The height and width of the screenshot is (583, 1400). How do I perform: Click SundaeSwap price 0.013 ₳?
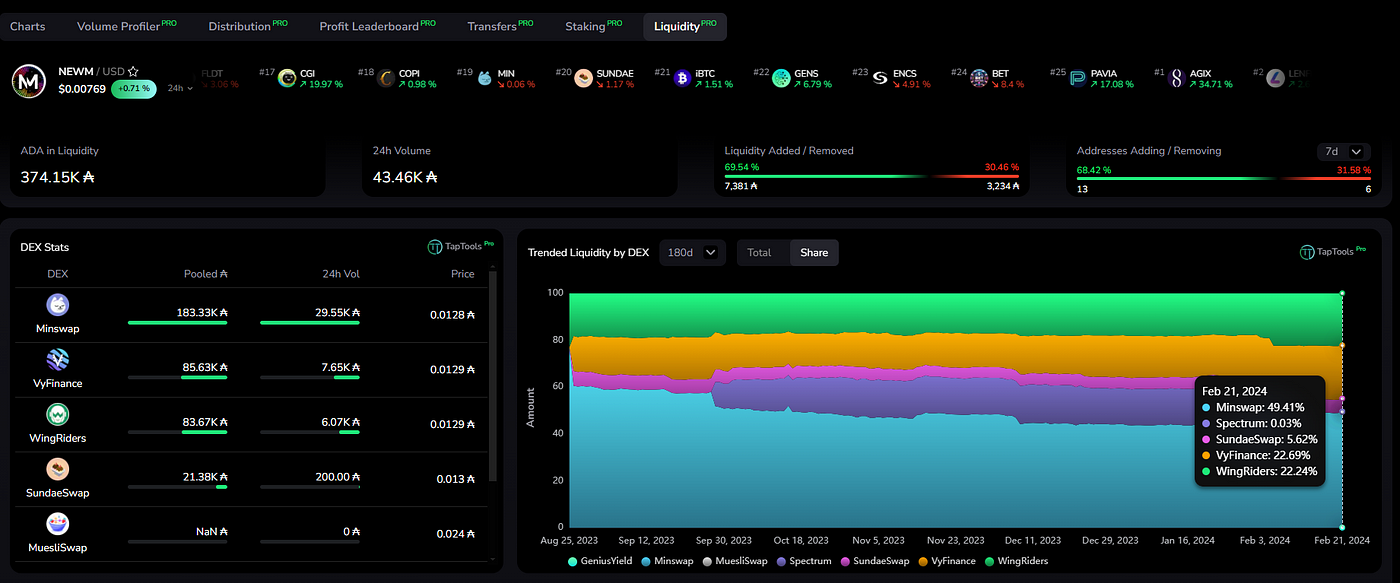point(455,478)
